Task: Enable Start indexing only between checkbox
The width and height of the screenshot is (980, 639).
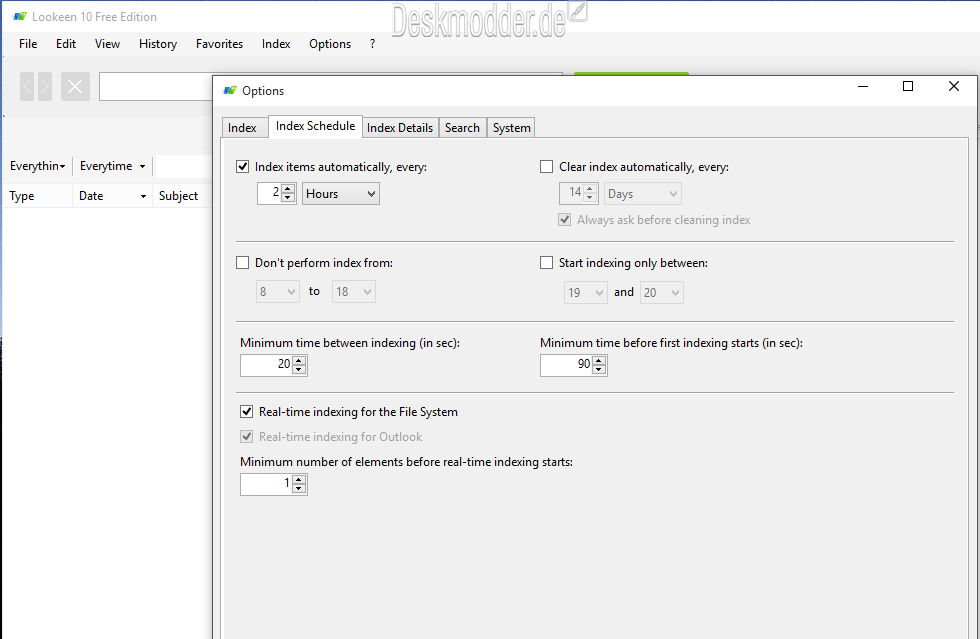Action: [x=546, y=263]
